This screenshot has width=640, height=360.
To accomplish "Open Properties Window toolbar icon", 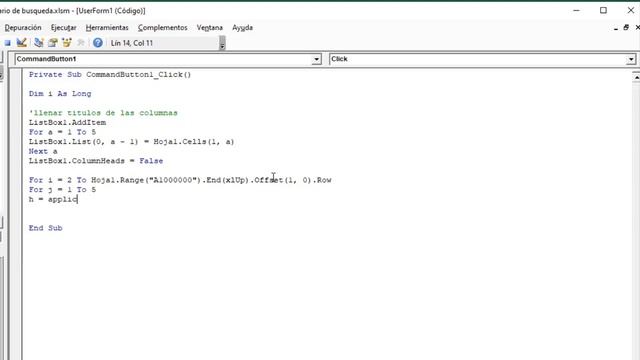I will 53,42.
